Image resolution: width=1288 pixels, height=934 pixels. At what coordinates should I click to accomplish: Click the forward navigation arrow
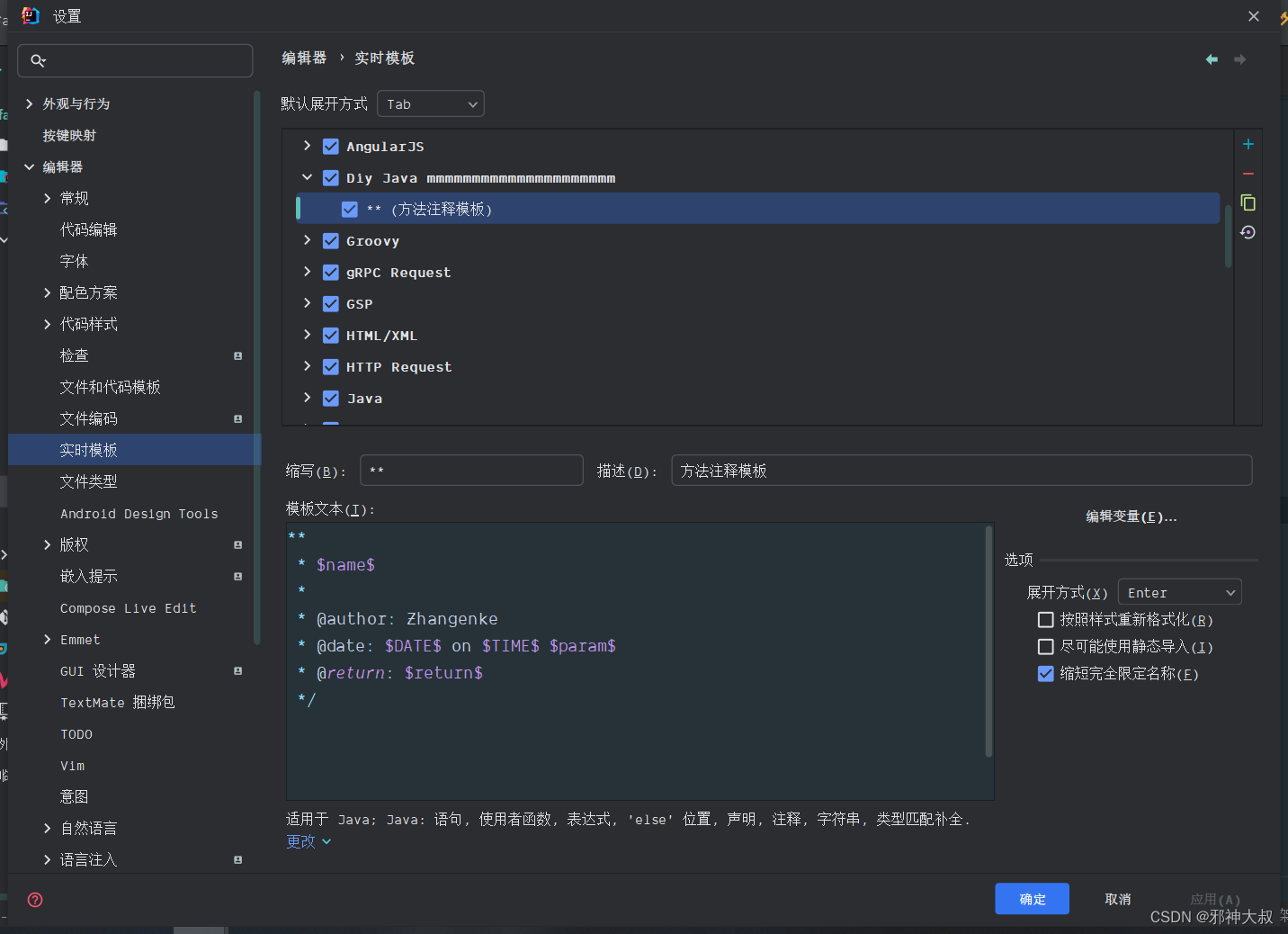point(1239,59)
